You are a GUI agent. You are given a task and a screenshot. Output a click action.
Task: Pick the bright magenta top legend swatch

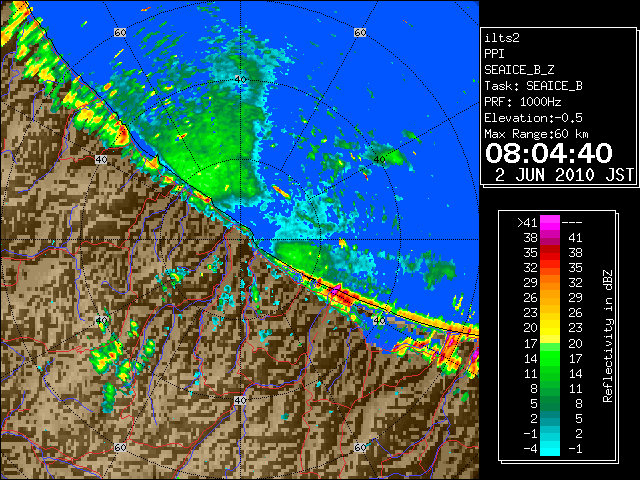(550, 222)
